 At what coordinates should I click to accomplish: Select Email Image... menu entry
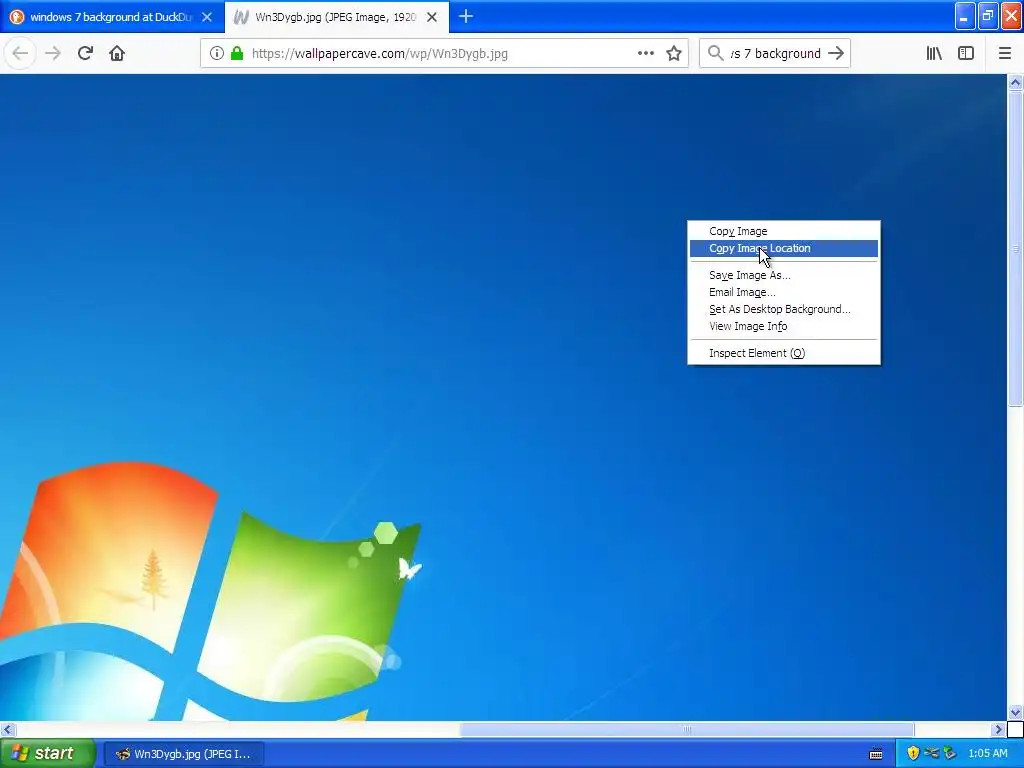coord(784,292)
